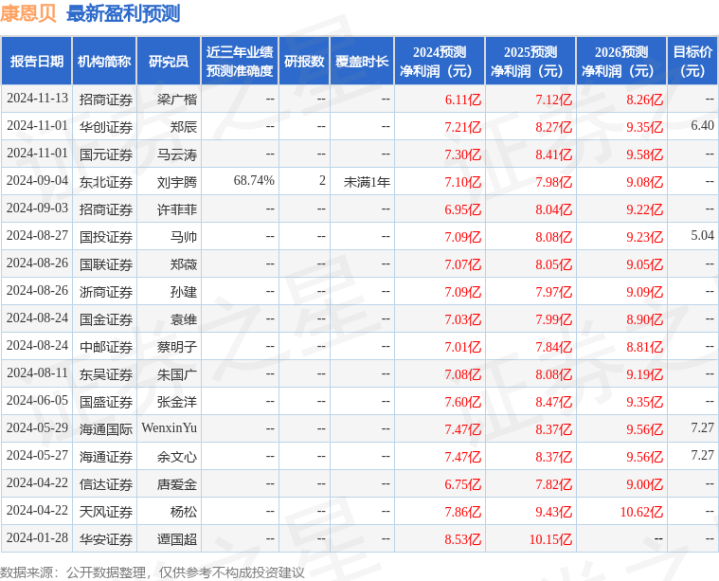This screenshot has height=581, width=719.
Task: Click the 6.75亿 value
Action: (463, 485)
